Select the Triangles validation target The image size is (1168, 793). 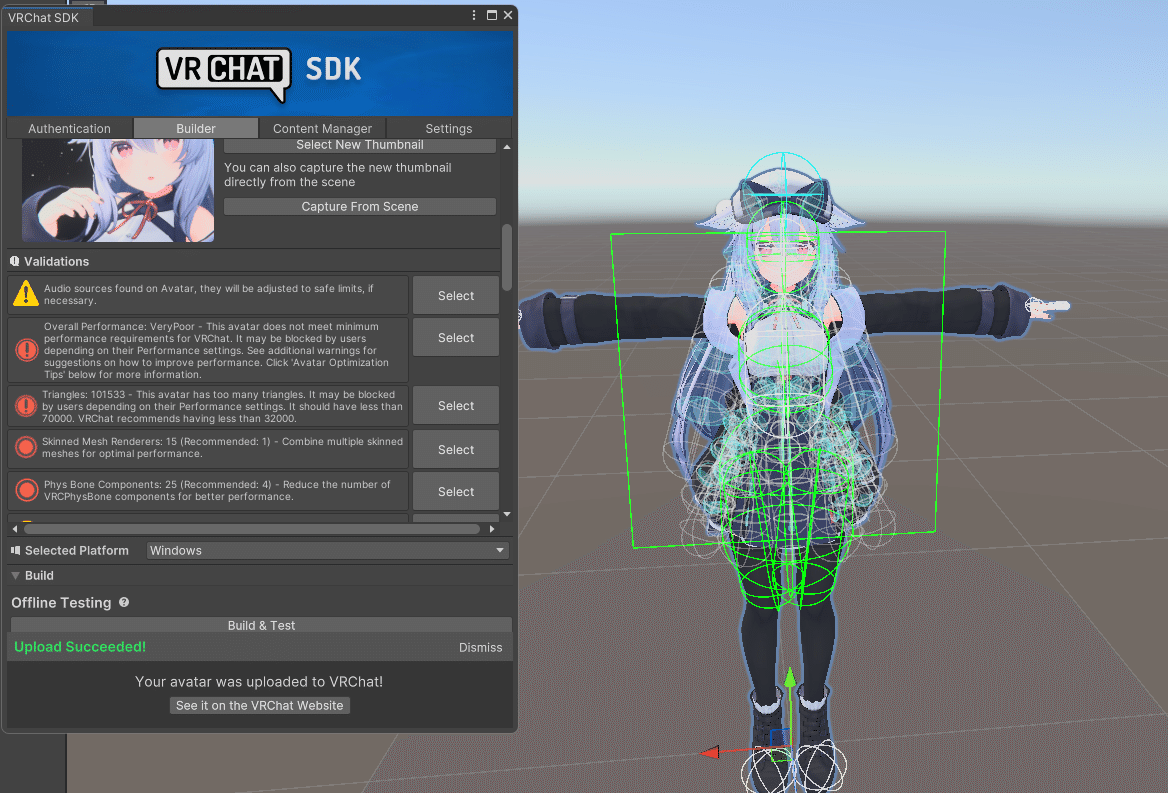point(456,406)
